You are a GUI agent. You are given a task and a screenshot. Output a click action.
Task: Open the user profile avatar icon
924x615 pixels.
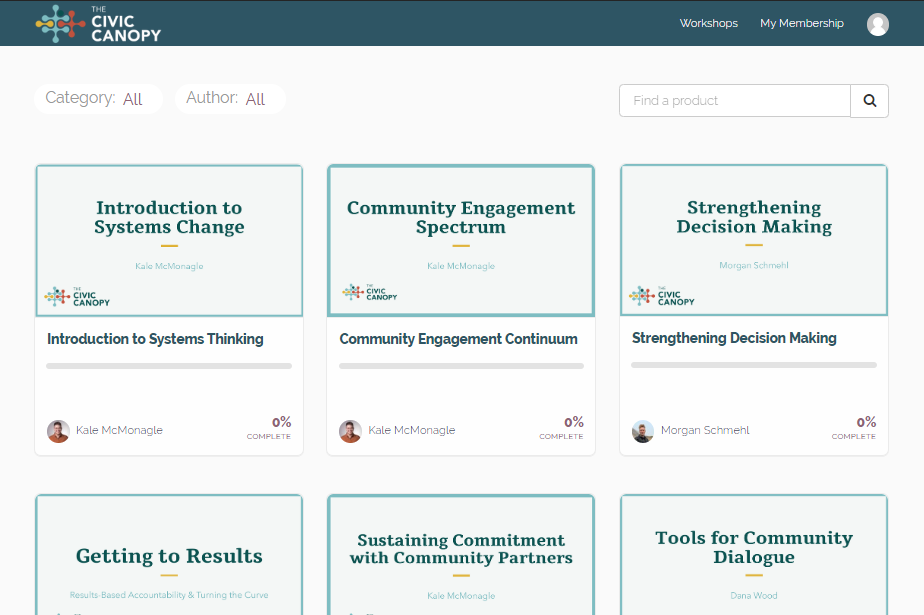pos(877,24)
